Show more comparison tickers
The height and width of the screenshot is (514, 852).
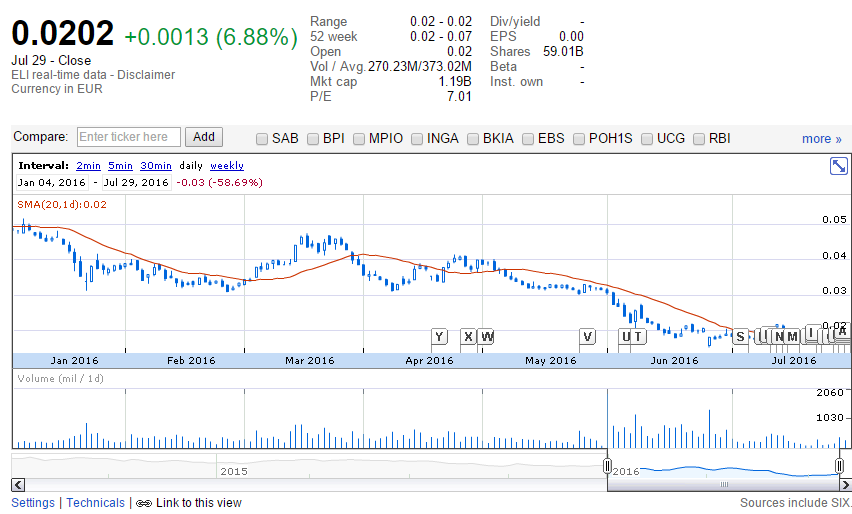(x=822, y=139)
